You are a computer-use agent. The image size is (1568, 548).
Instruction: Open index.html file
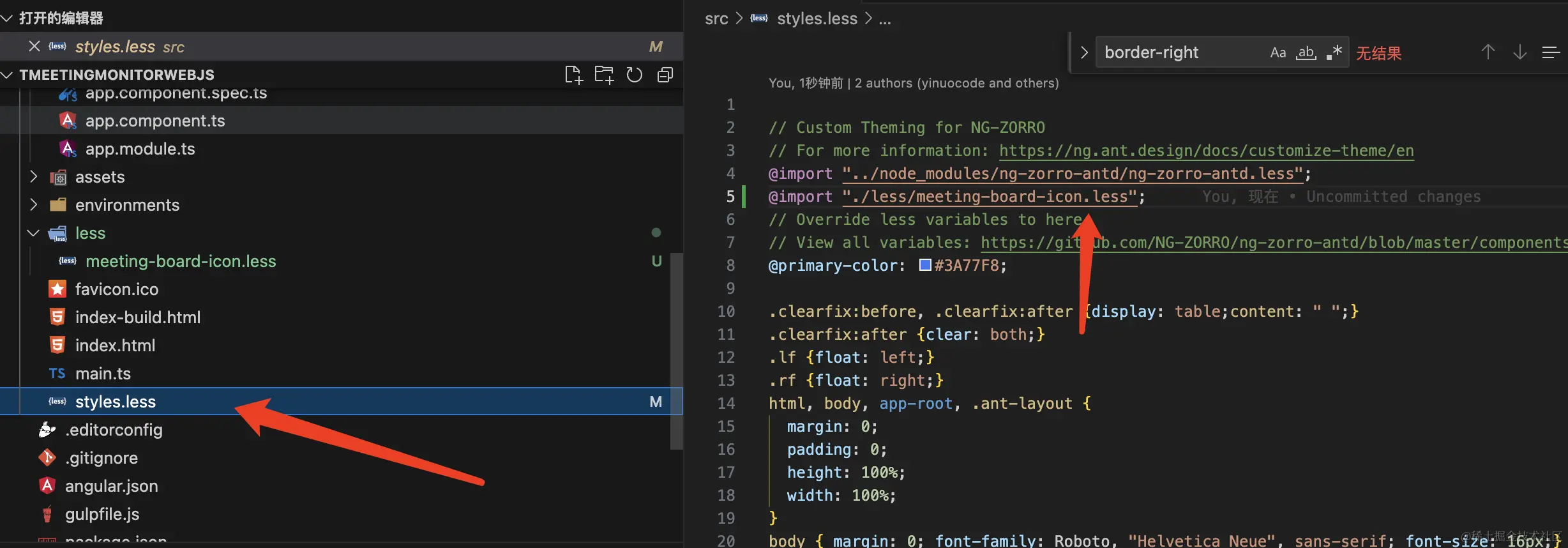pos(115,345)
